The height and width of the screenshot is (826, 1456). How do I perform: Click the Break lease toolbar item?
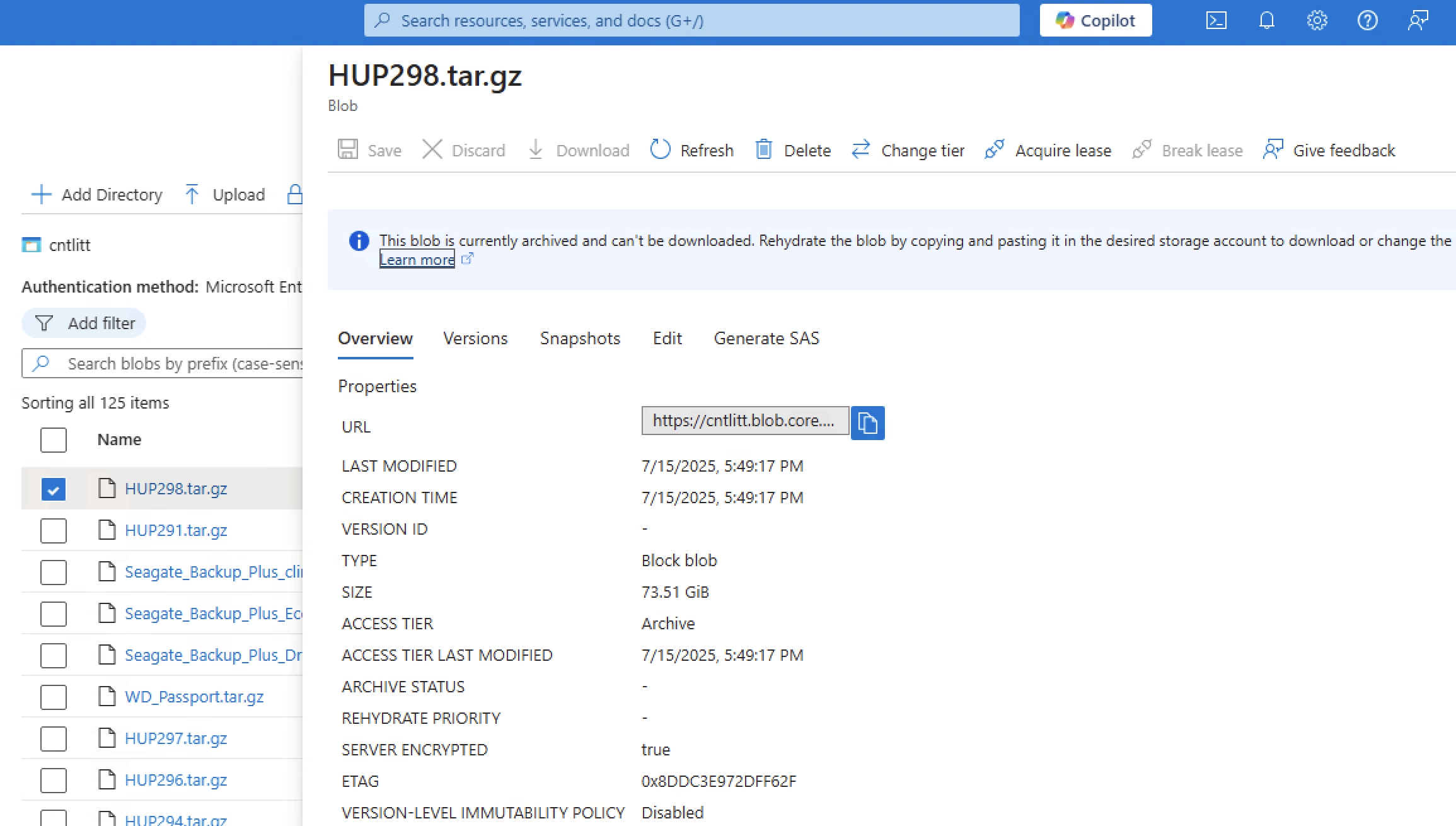click(1187, 150)
